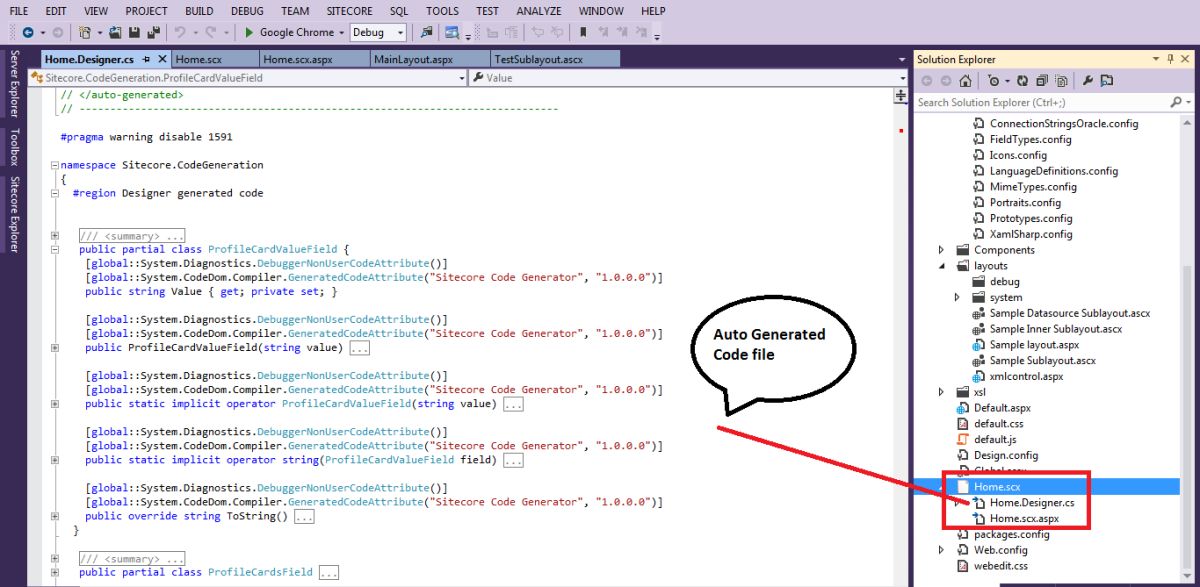The height and width of the screenshot is (587, 1200).
Task: Select xmlcontrol.aspx in Solution Explorer
Action: (x=1025, y=377)
